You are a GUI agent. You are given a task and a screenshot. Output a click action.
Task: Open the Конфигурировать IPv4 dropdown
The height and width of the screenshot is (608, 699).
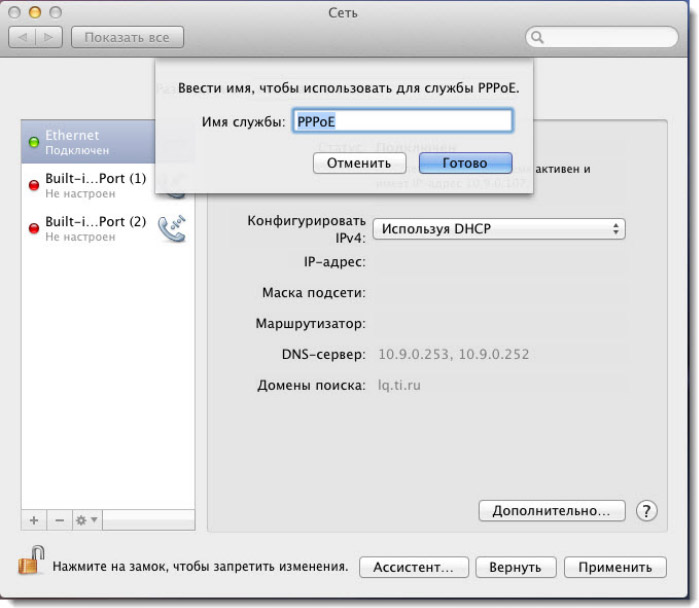pos(499,229)
